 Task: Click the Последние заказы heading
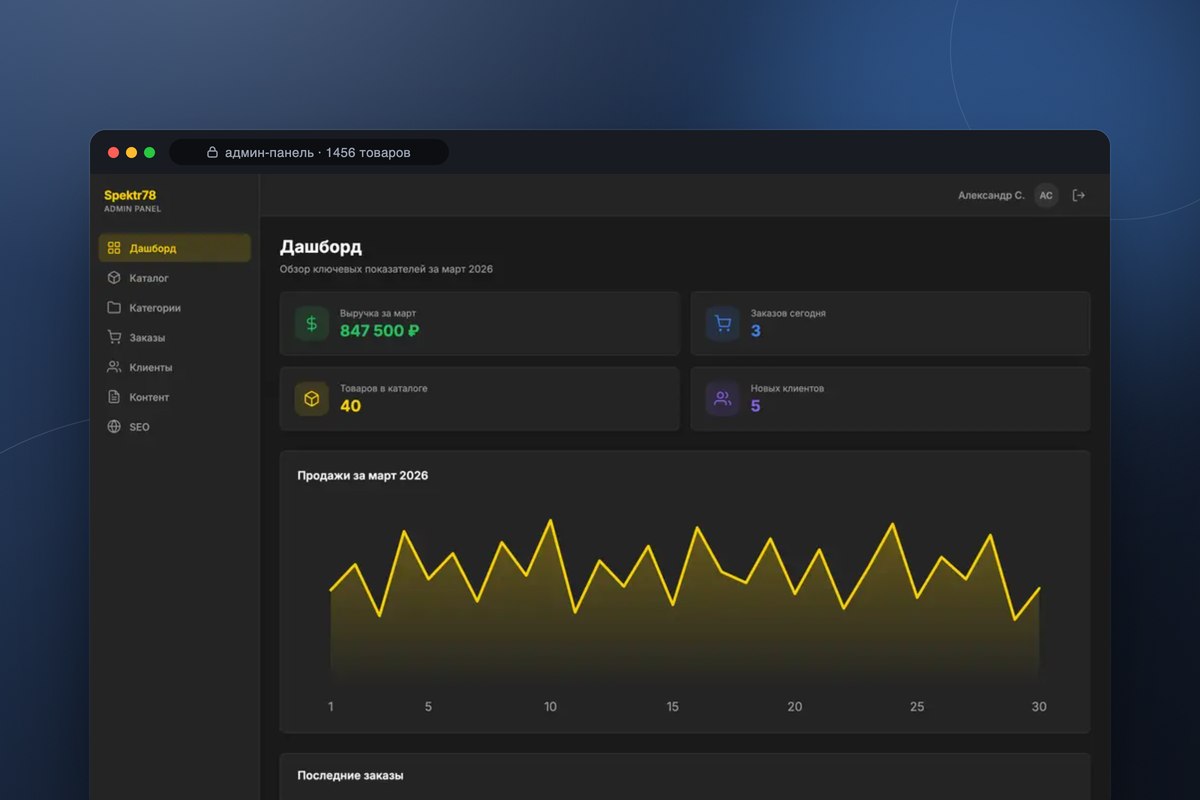click(350, 775)
